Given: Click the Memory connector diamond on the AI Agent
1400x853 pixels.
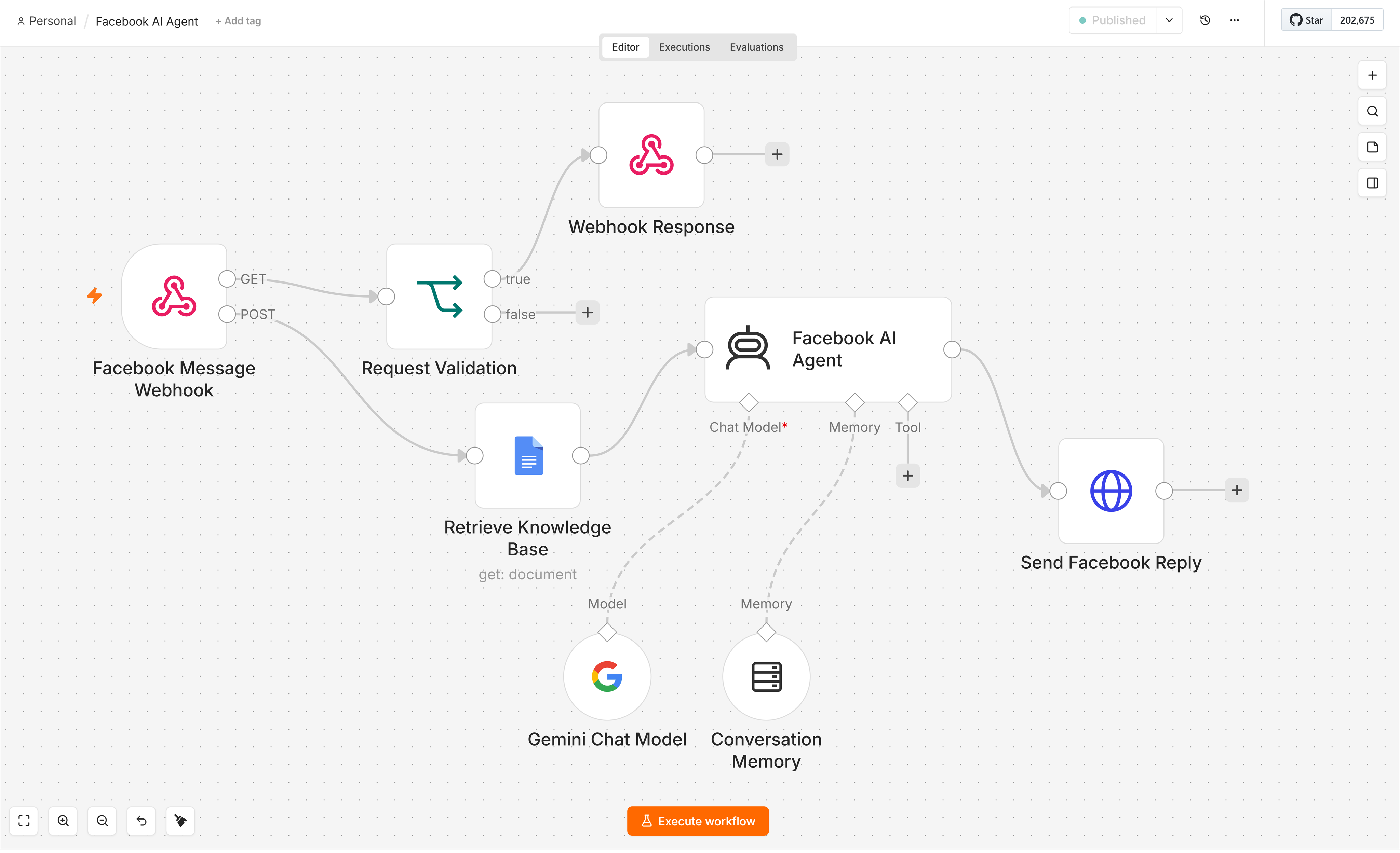Looking at the screenshot, I should (854, 403).
